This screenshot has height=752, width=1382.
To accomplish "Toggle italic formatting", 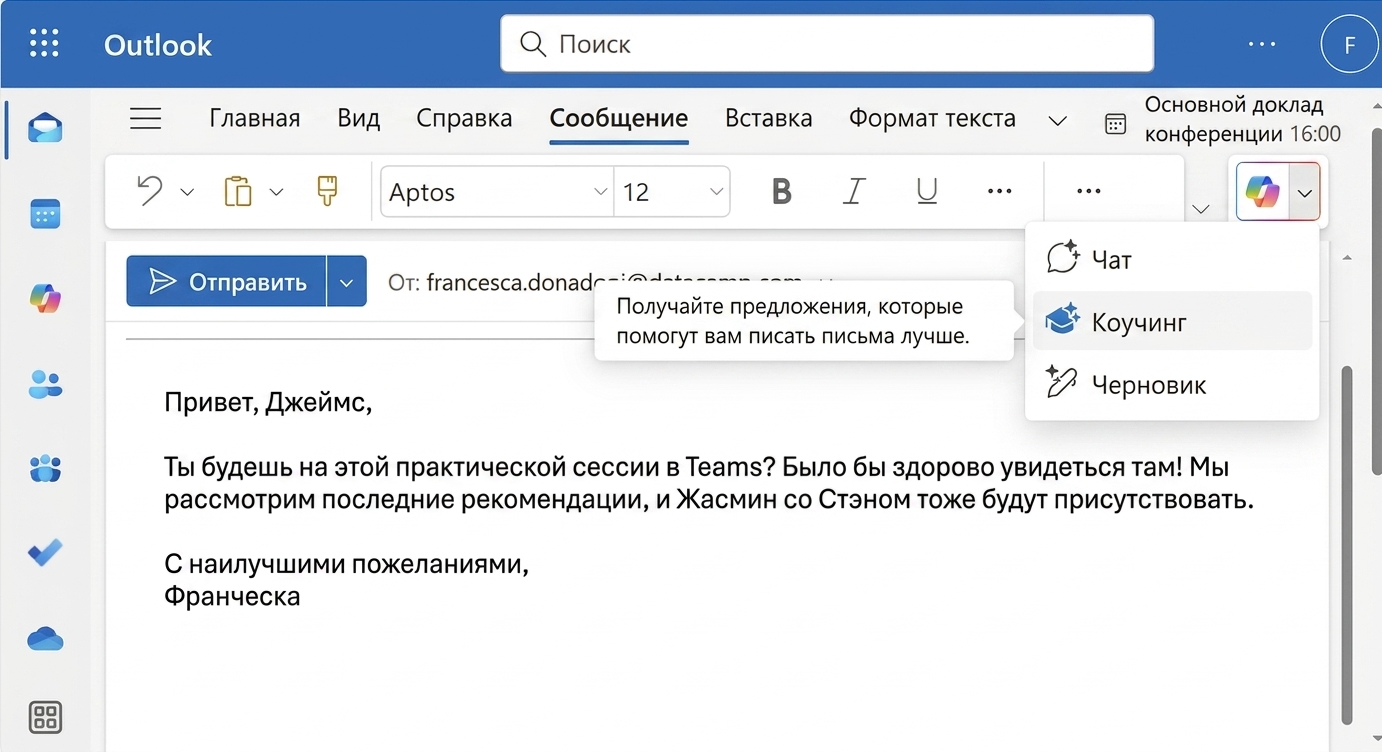I will coord(853,191).
